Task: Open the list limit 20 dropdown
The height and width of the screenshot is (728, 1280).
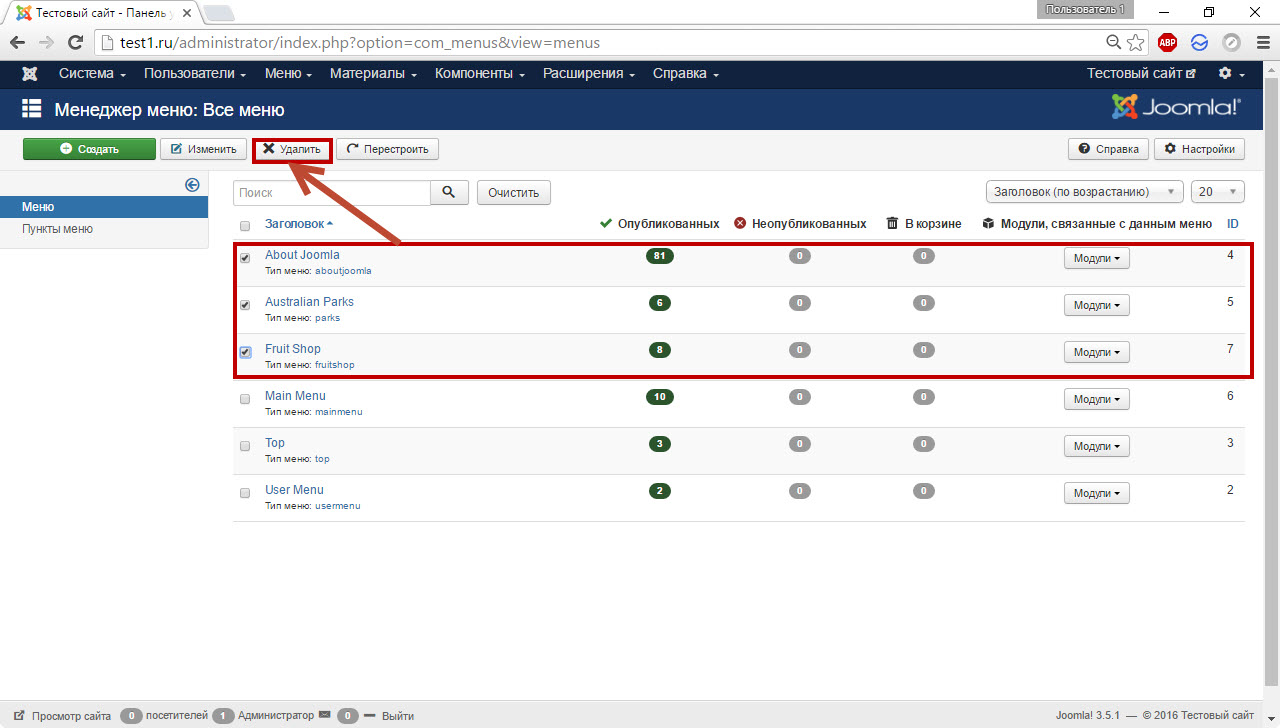Action: (x=1218, y=192)
